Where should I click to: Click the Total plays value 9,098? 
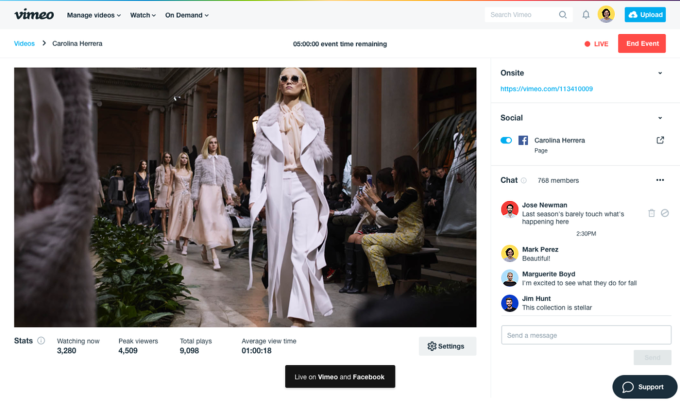pos(190,351)
